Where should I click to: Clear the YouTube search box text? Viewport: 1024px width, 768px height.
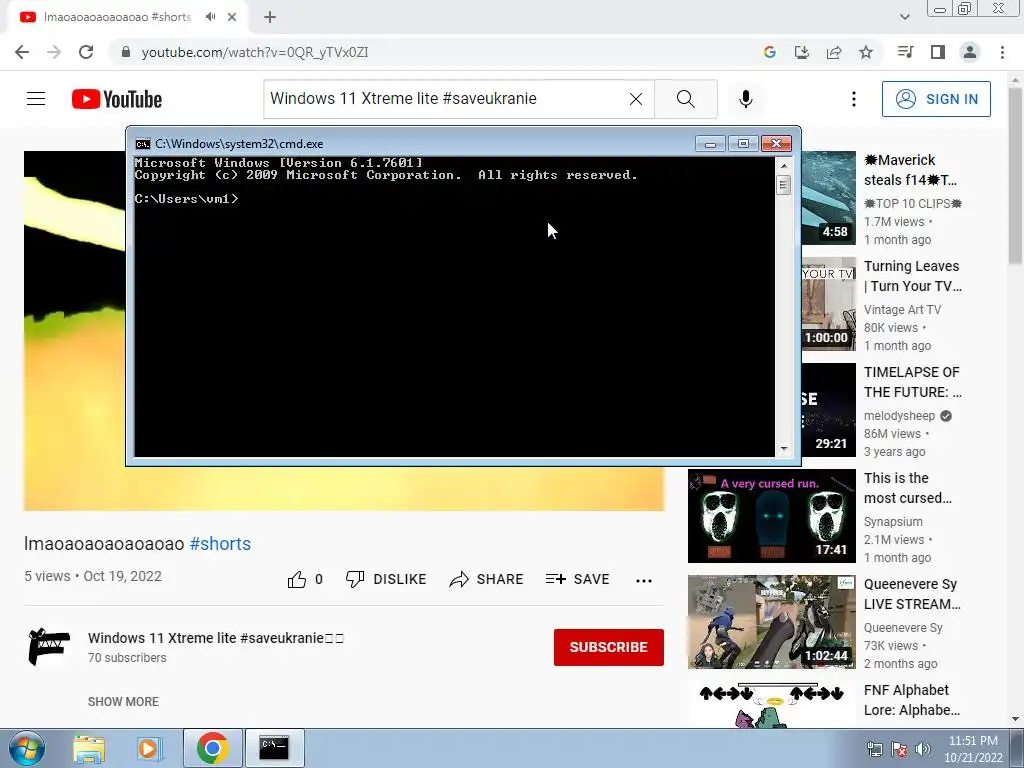pos(635,99)
